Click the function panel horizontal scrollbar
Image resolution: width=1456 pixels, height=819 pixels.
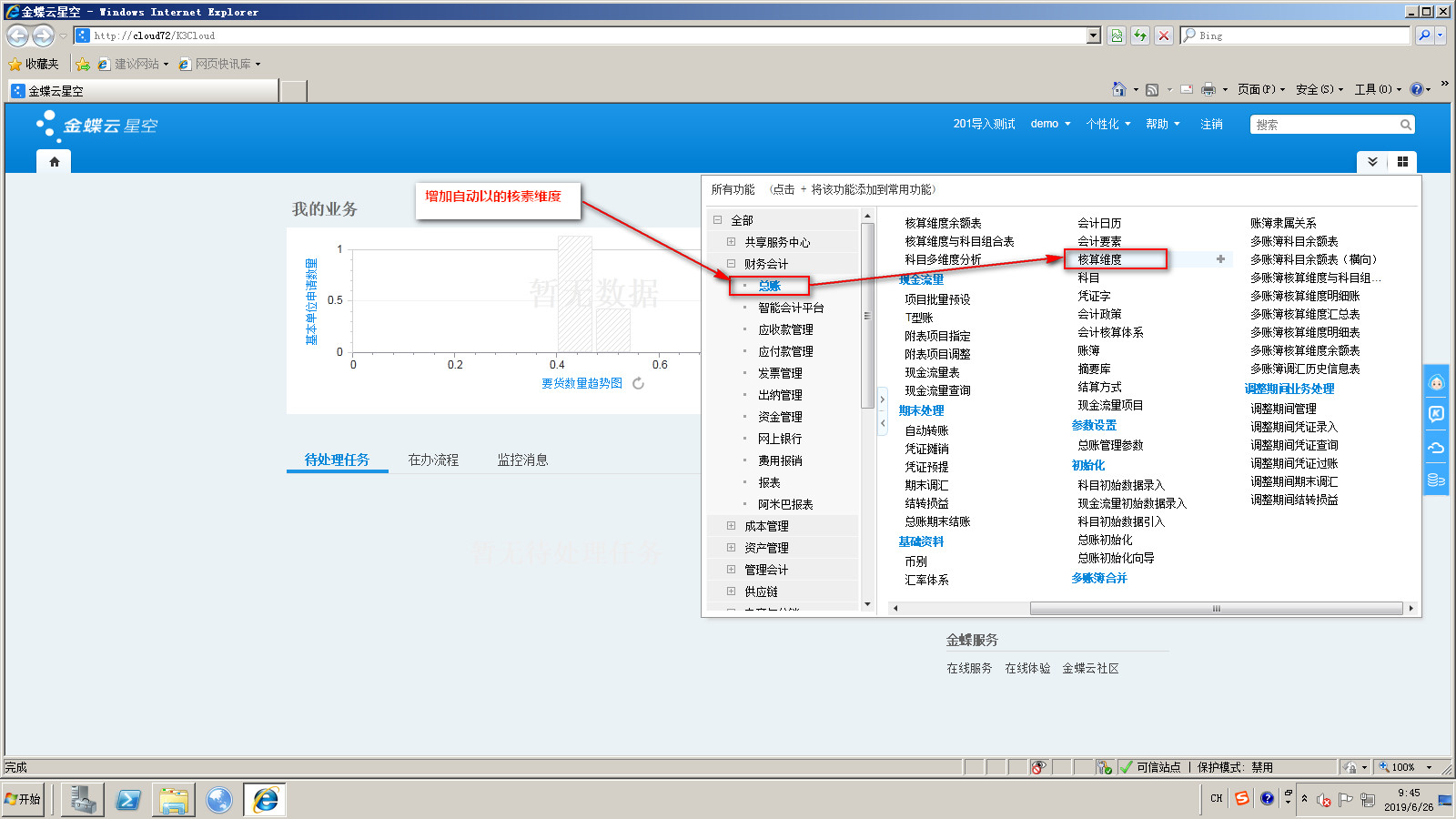coord(1216,609)
